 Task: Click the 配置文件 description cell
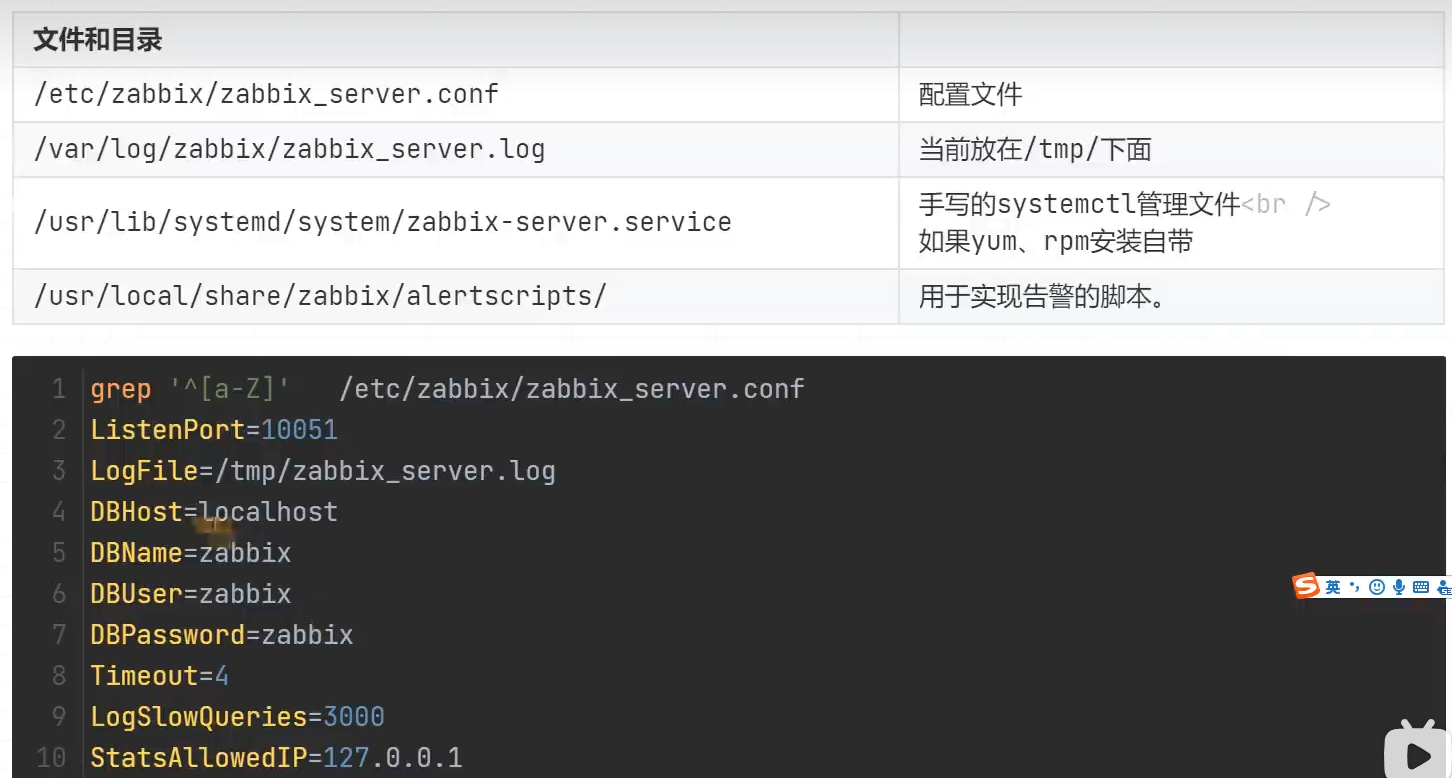pos(1171,95)
